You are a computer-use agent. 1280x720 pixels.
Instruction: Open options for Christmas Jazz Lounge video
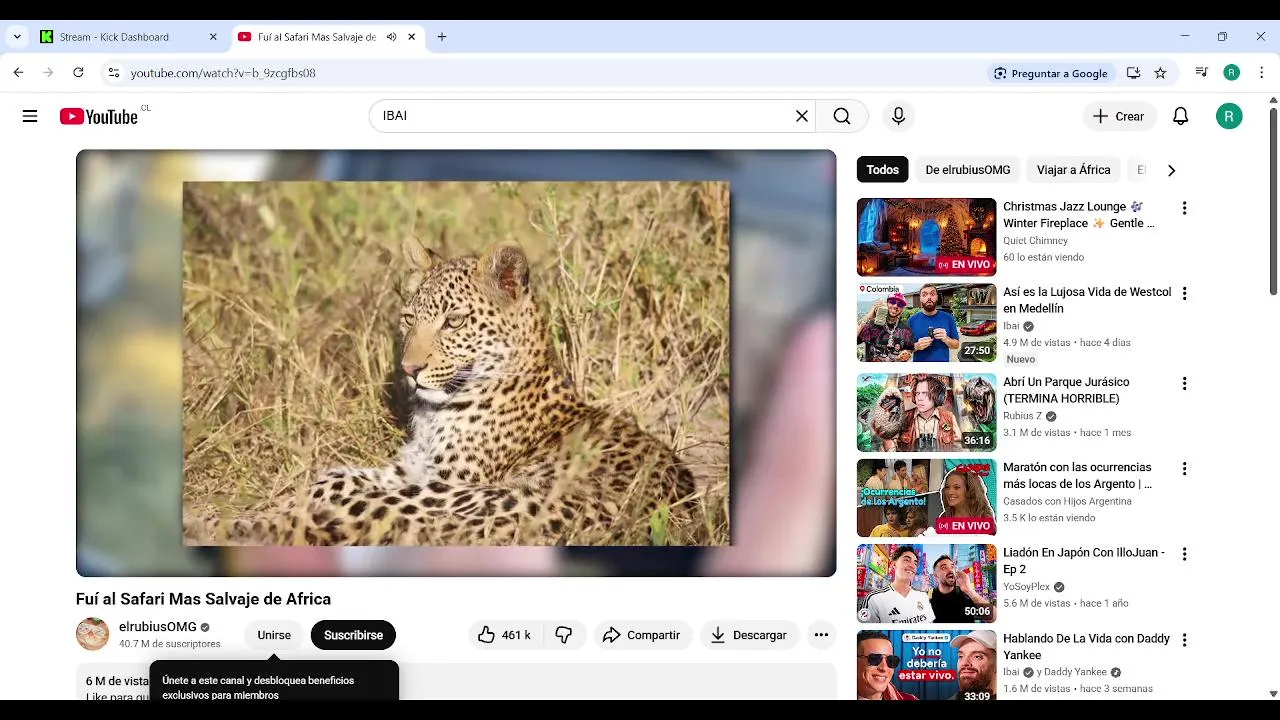pyautogui.click(x=1184, y=208)
